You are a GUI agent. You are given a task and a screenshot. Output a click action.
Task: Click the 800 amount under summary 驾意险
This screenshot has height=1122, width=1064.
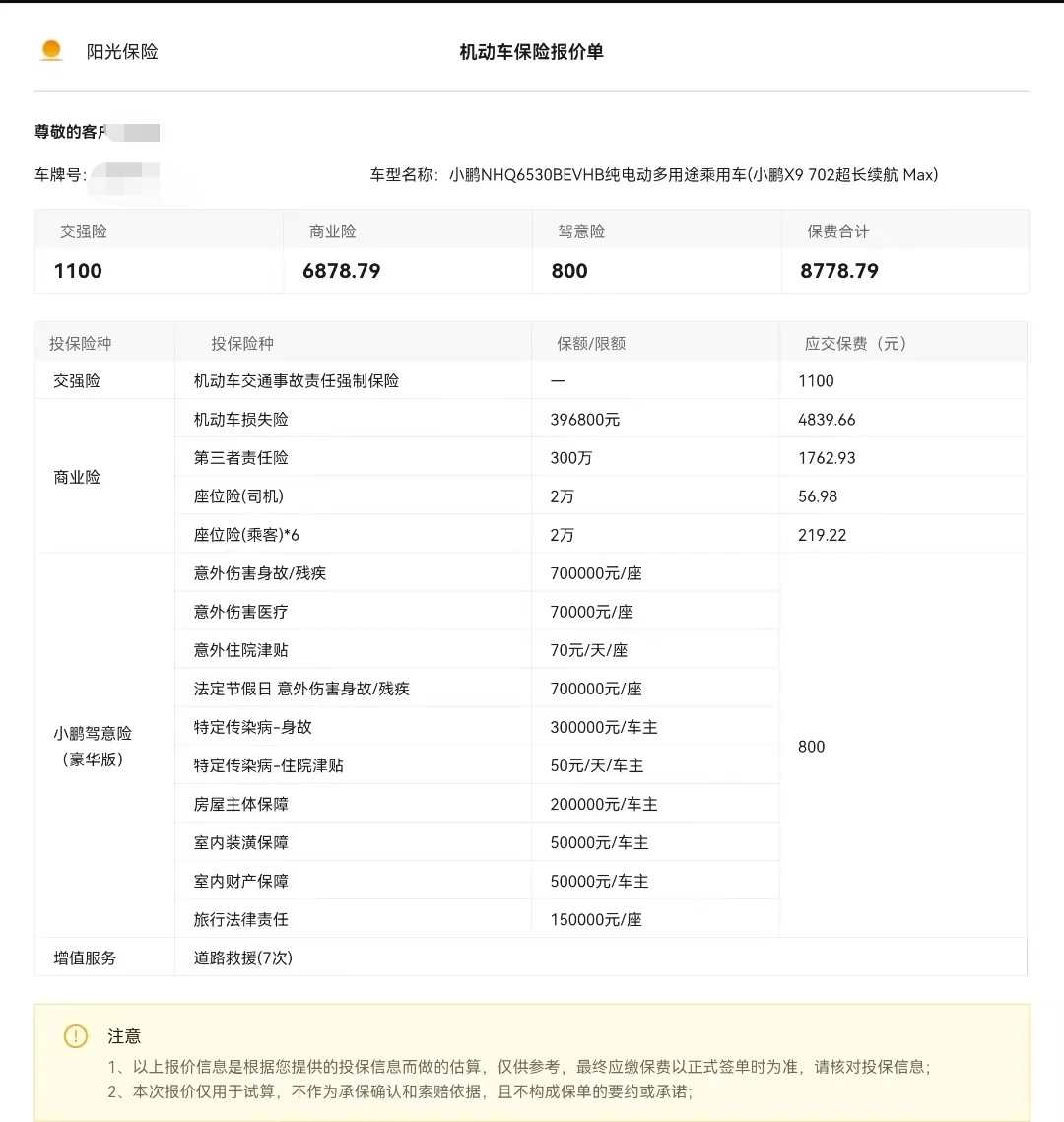click(x=569, y=271)
